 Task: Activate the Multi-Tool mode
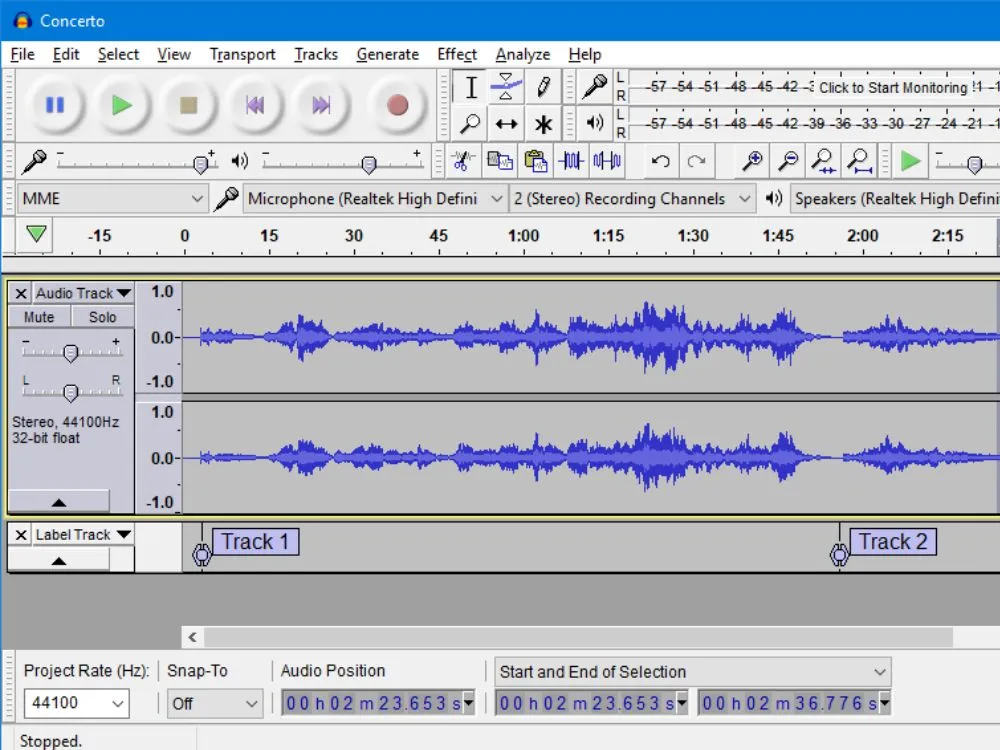tap(544, 124)
